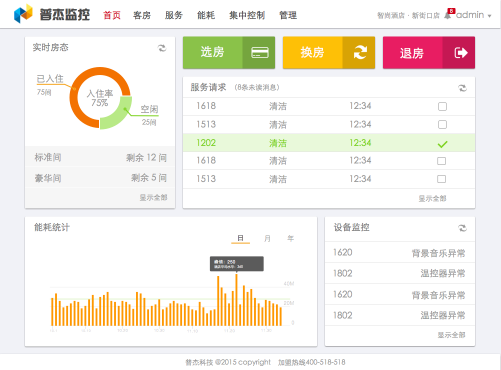Screen dimensions: 501x370
Task: Click the 入住率 75% center label
Action: 100,98
